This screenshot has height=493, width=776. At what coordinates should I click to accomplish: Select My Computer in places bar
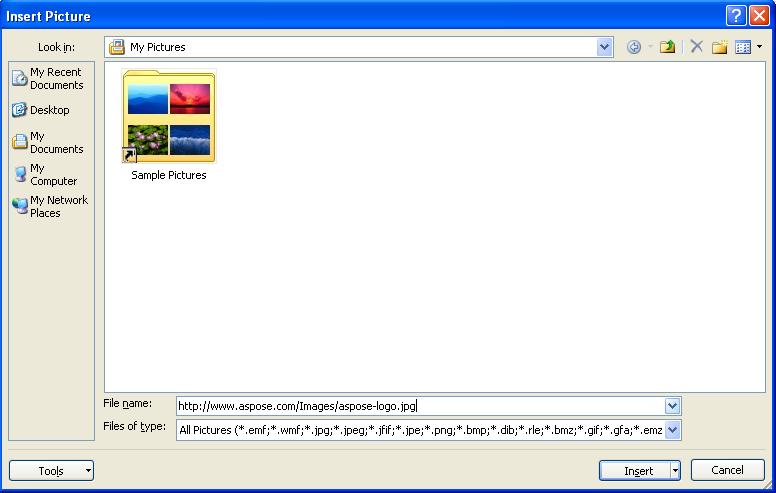point(49,174)
